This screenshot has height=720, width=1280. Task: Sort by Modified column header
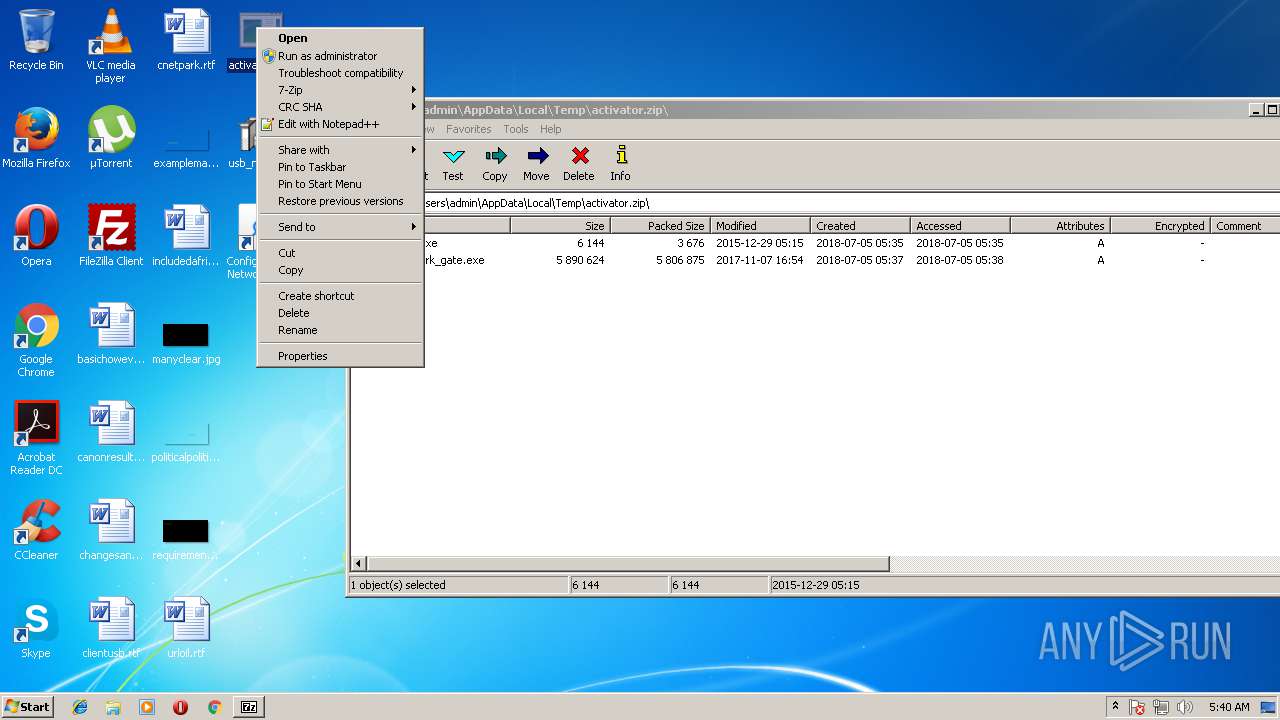point(760,226)
